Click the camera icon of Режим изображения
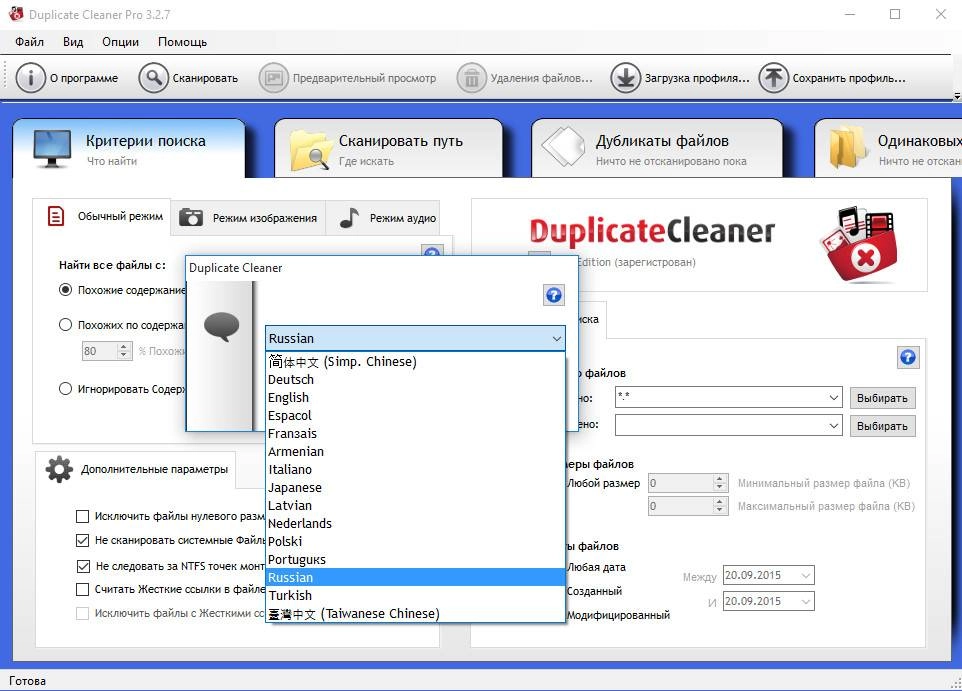962x691 pixels. (191, 217)
